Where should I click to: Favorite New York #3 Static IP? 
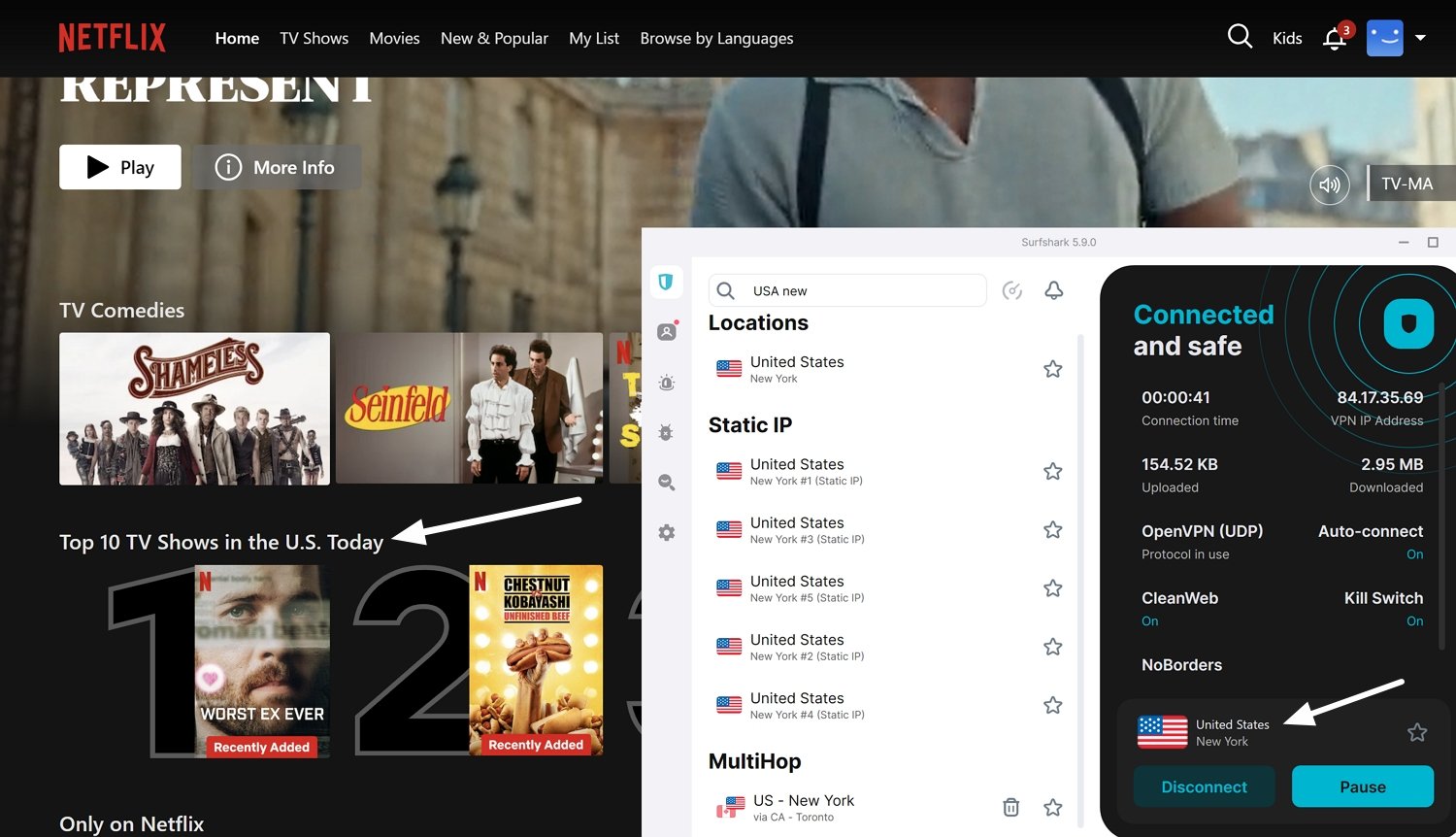1052,529
